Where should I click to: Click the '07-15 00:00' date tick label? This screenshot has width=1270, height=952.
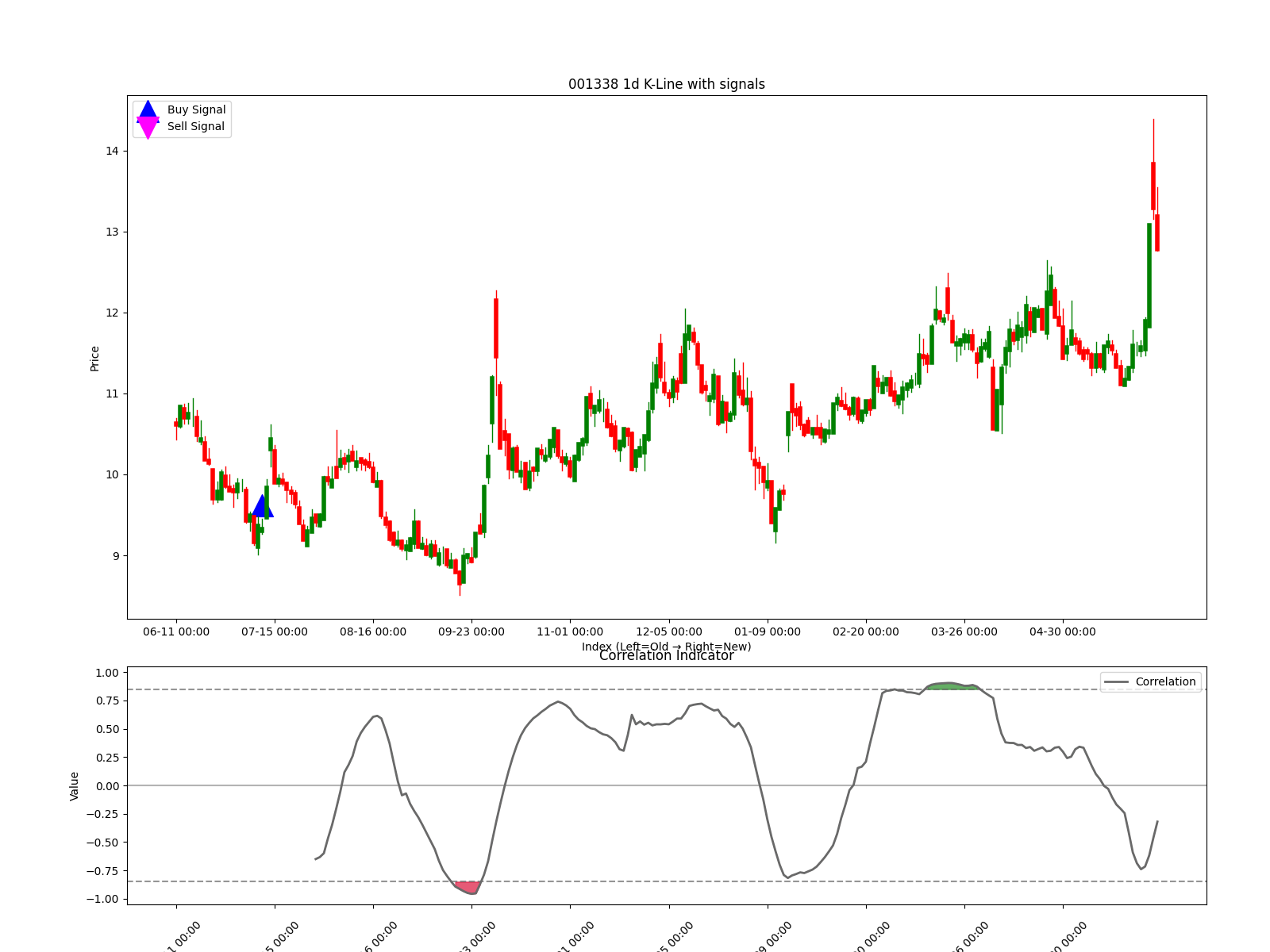[275, 631]
